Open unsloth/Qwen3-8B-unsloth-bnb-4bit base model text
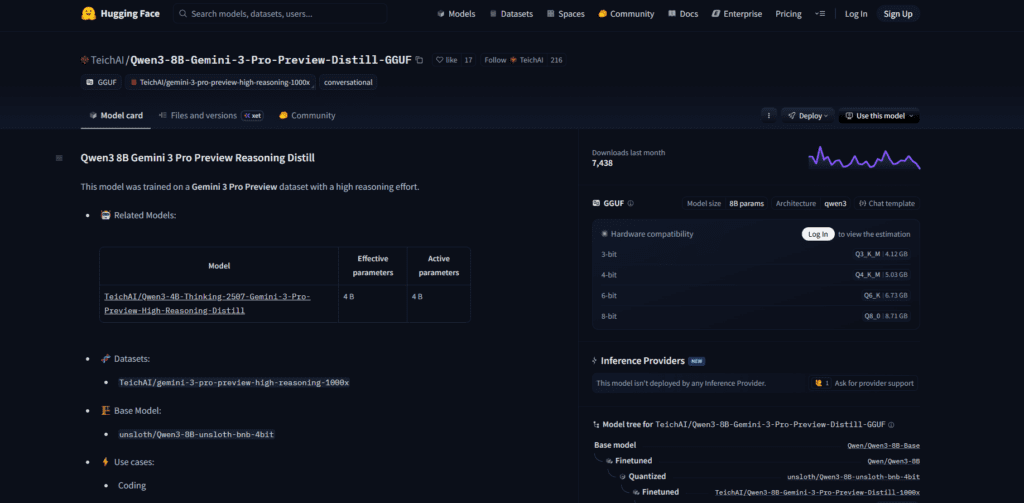Viewport: 1024px width, 503px height. [x=196, y=434]
